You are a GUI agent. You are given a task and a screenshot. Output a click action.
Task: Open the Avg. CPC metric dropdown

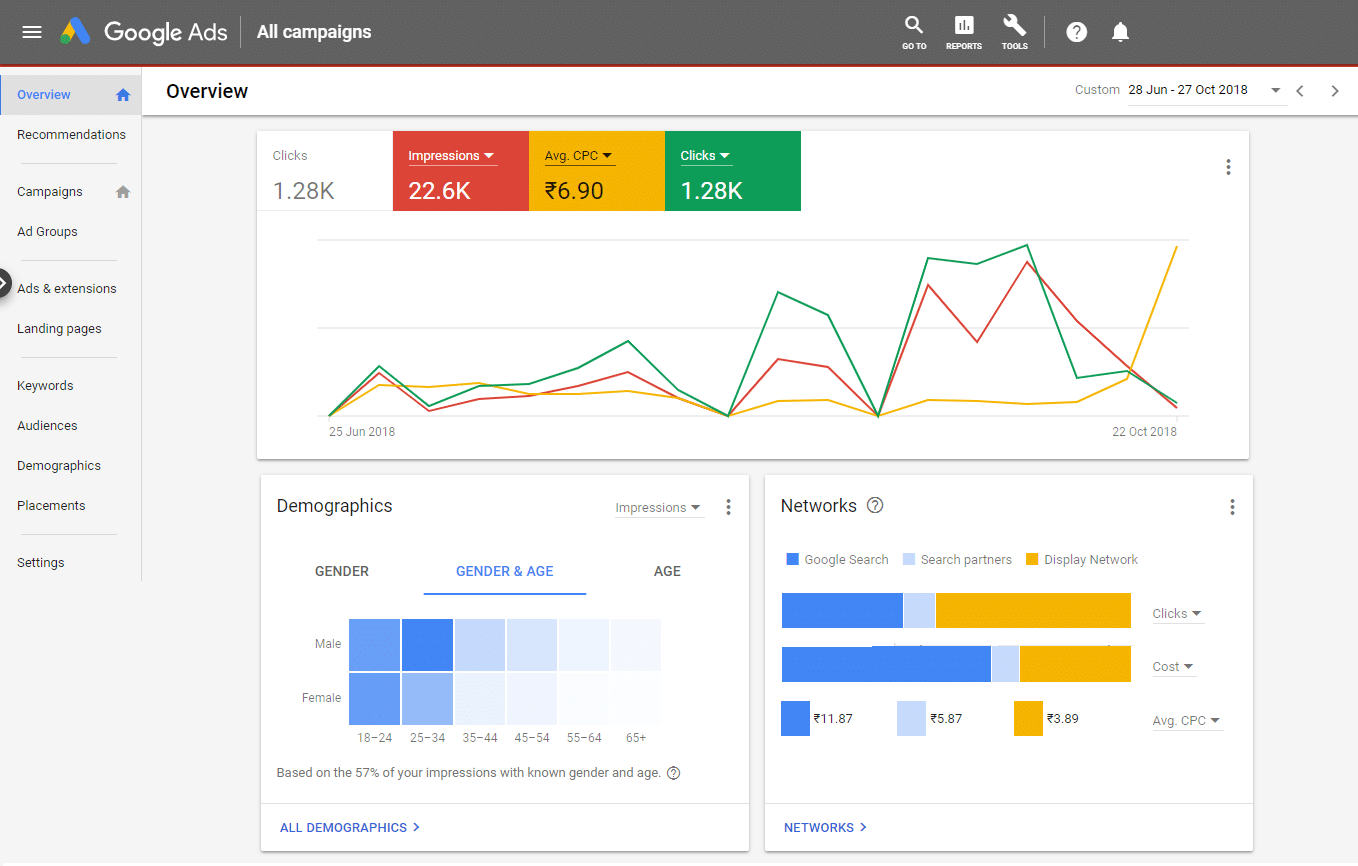click(579, 156)
